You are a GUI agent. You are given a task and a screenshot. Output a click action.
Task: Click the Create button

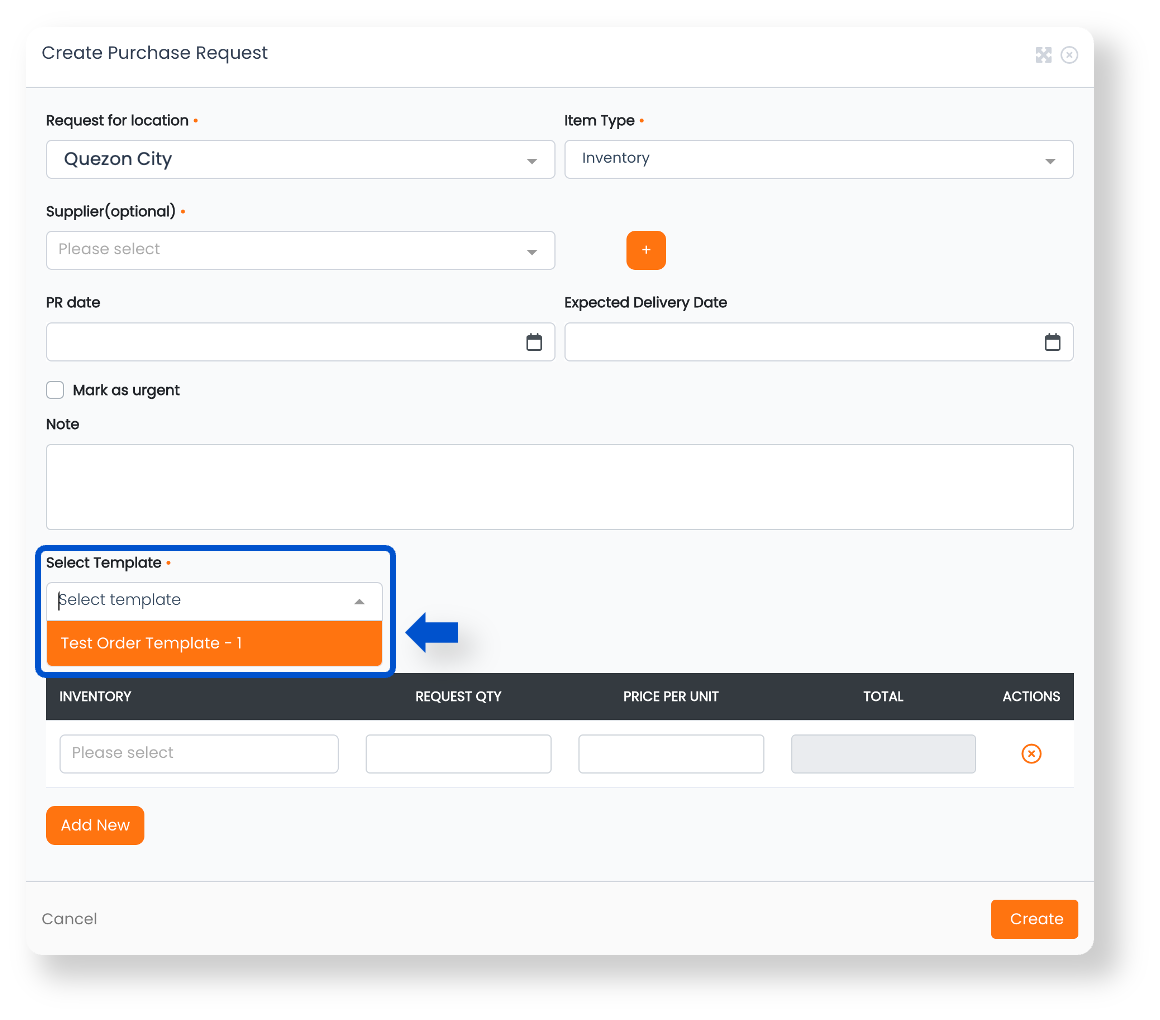[1034, 919]
